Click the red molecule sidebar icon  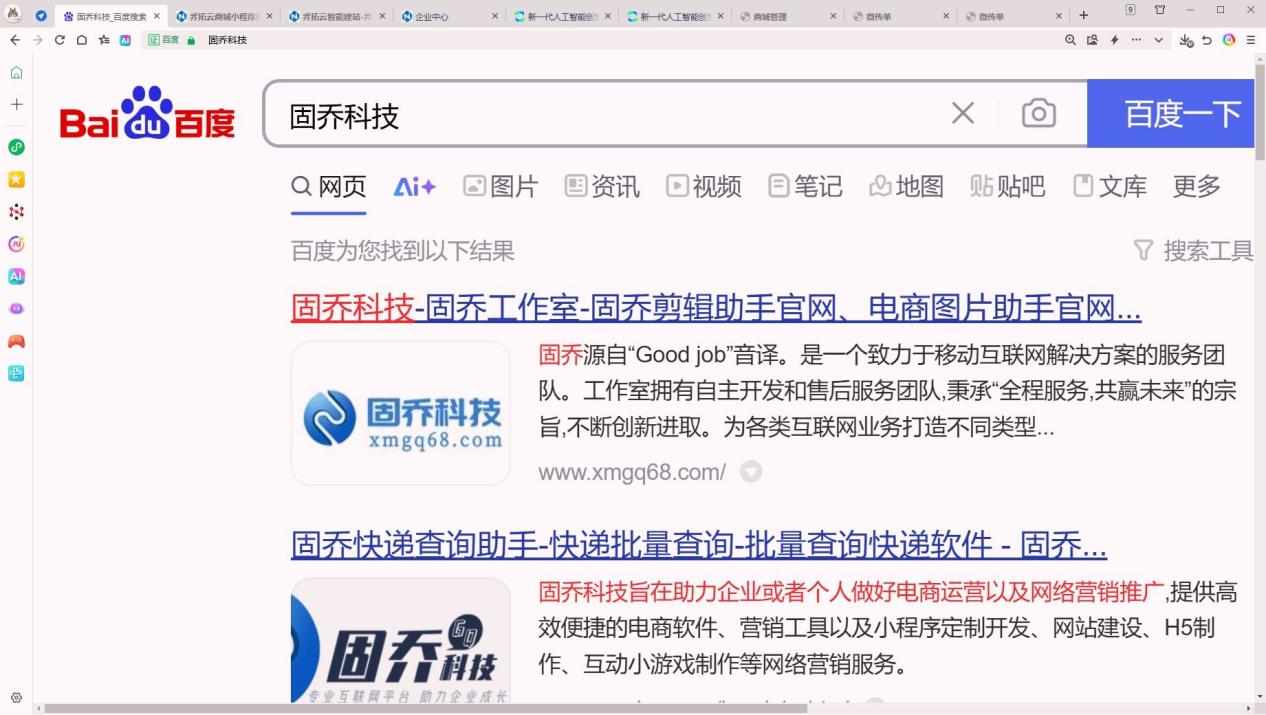tap(16, 212)
